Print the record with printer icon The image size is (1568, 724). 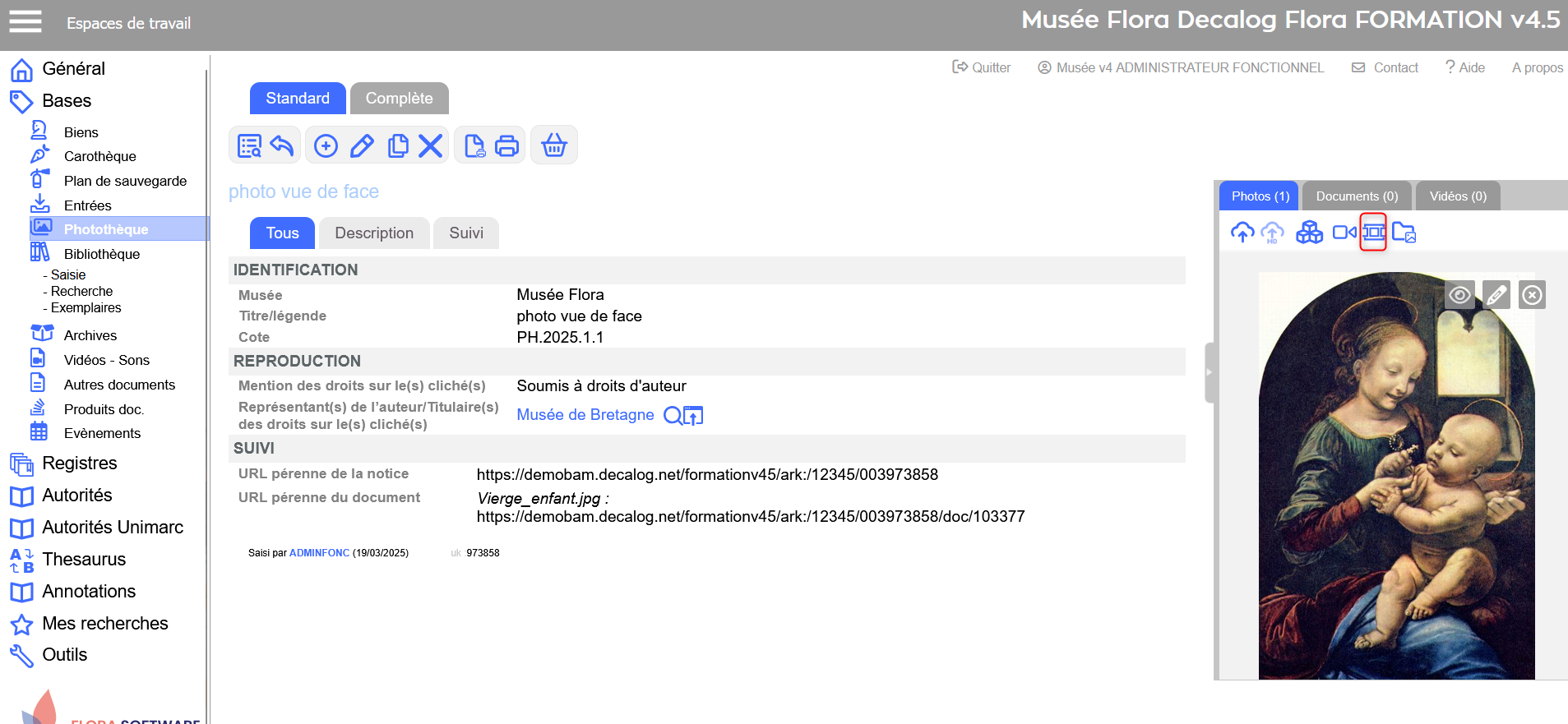tap(507, 145)
